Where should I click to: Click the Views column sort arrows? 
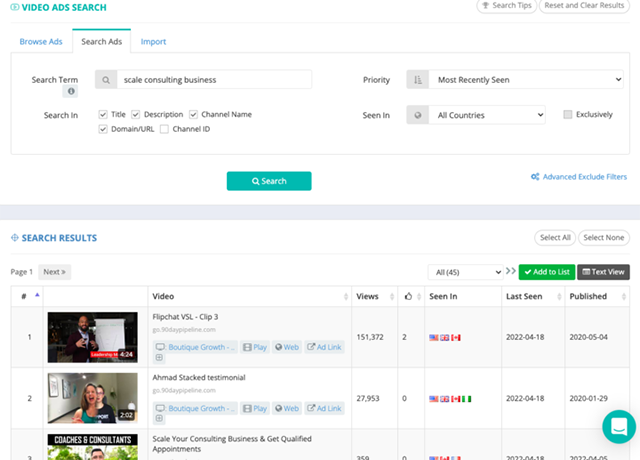point(392,297)
